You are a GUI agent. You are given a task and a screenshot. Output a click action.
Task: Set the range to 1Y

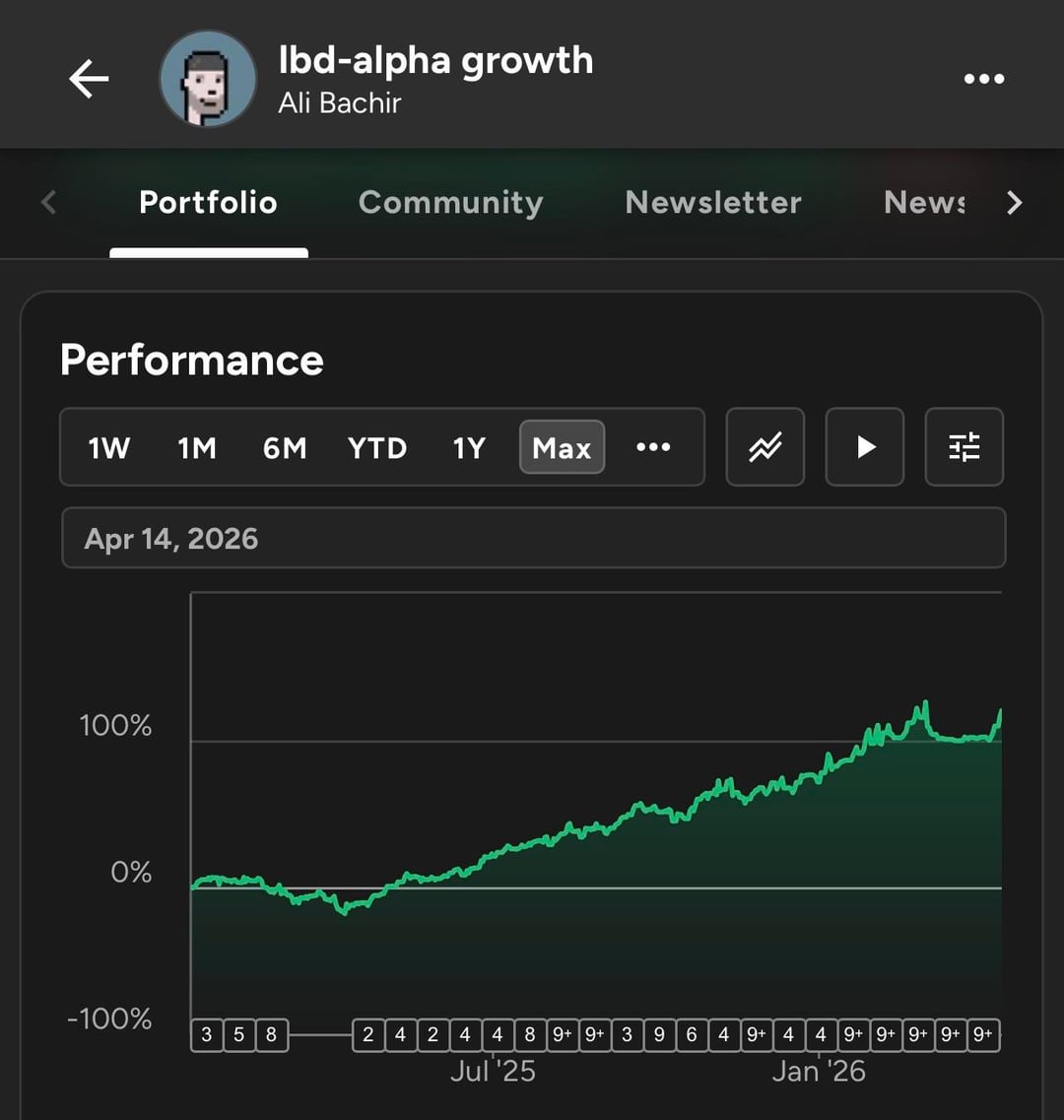tap(469, 448)
